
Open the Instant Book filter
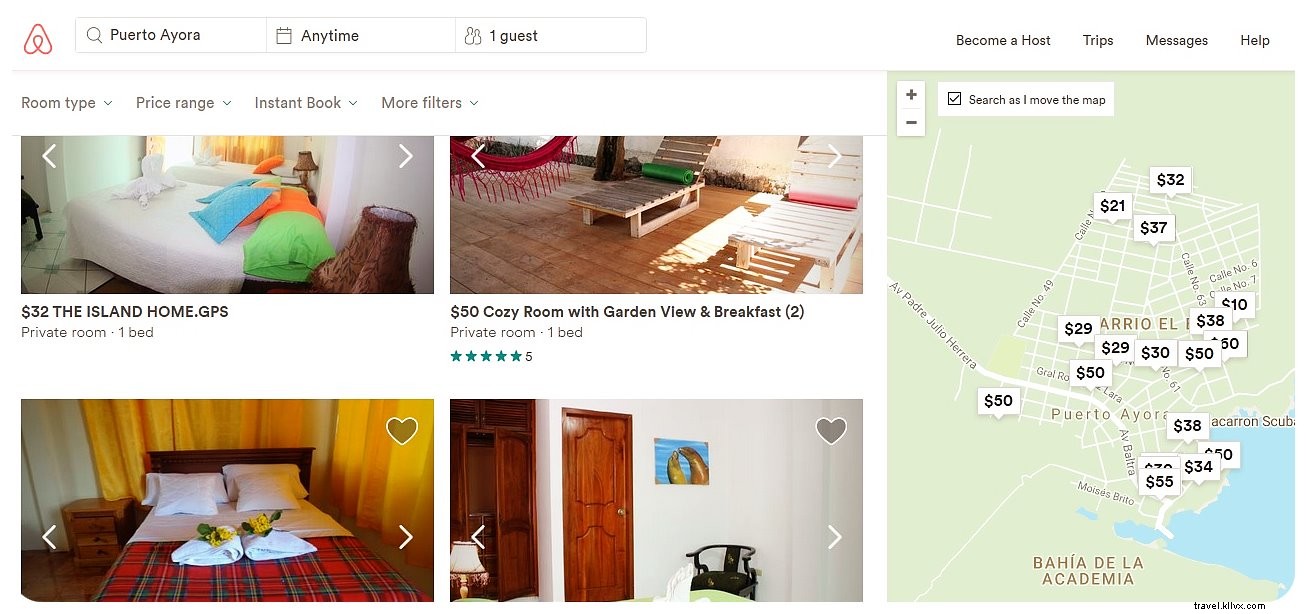pyautogui.click(x=306, y=103)
